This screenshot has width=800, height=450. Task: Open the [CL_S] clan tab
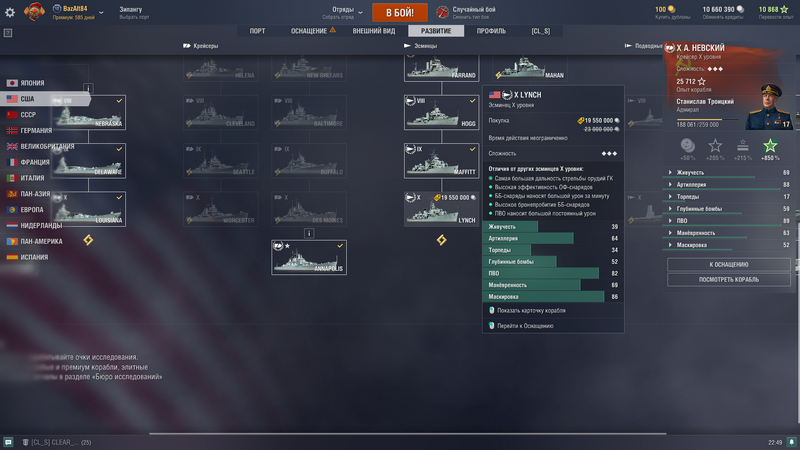click(541, 31)
